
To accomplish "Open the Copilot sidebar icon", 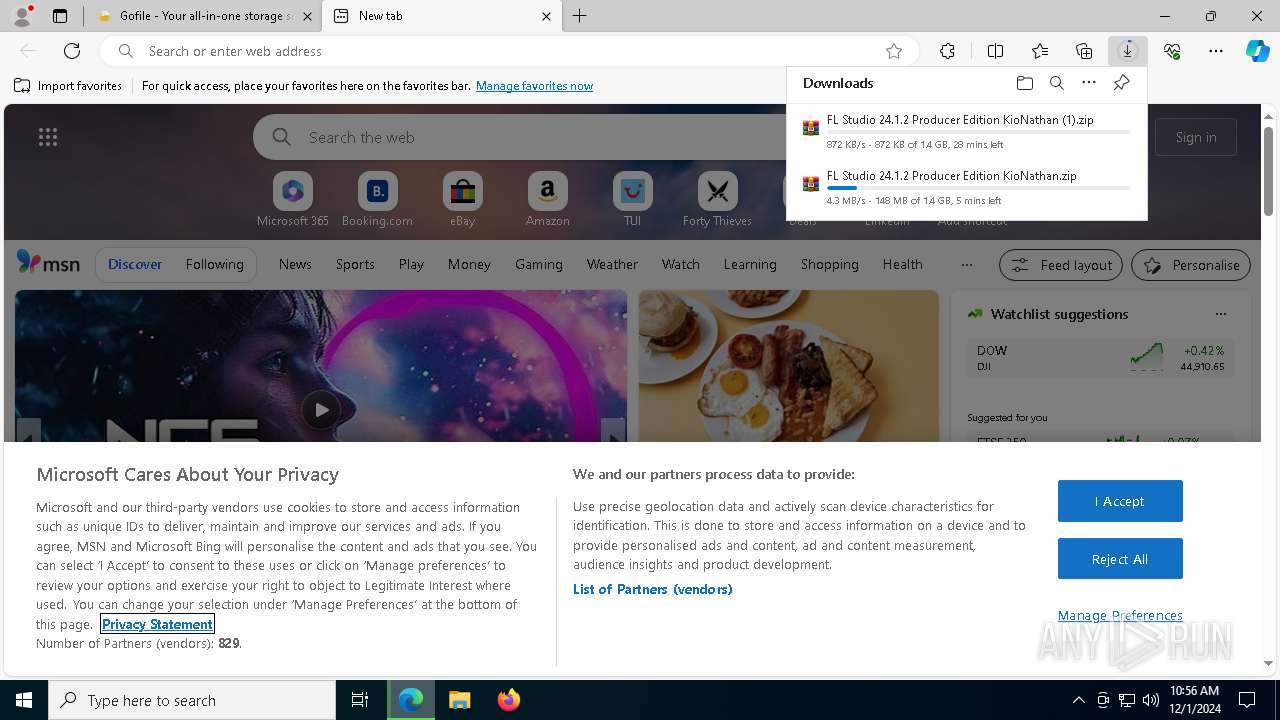I will 1257,51.
